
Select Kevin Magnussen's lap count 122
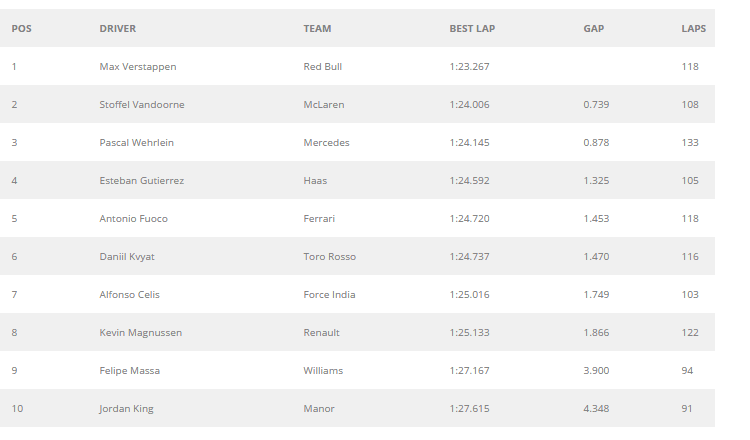pyautogui.click(x=689, y=333)
